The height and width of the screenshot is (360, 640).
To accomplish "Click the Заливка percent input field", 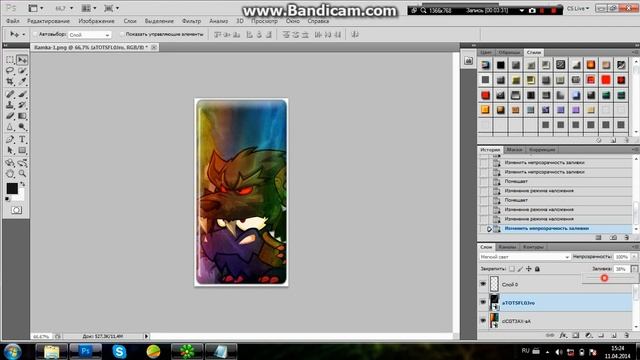I will coord(621,269).
